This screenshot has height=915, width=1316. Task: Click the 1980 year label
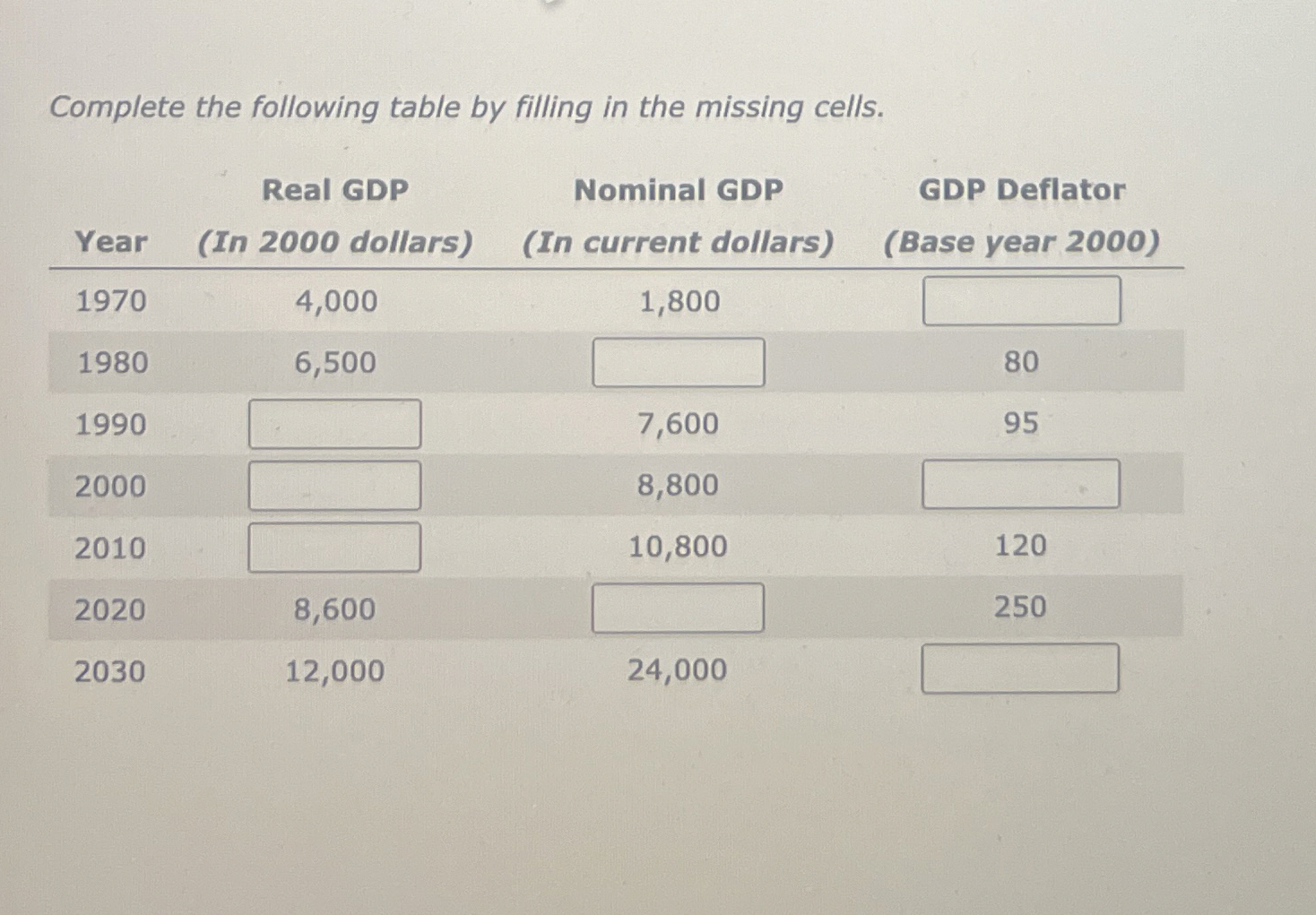tap(109, 363)
